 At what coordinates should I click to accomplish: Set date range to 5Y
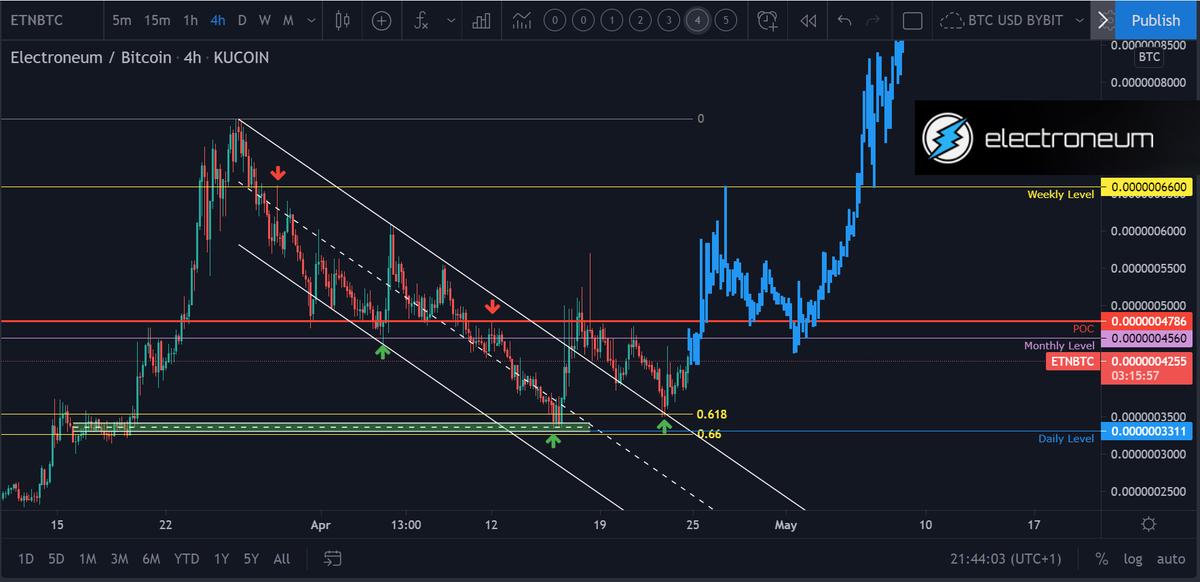pos(251,558)
